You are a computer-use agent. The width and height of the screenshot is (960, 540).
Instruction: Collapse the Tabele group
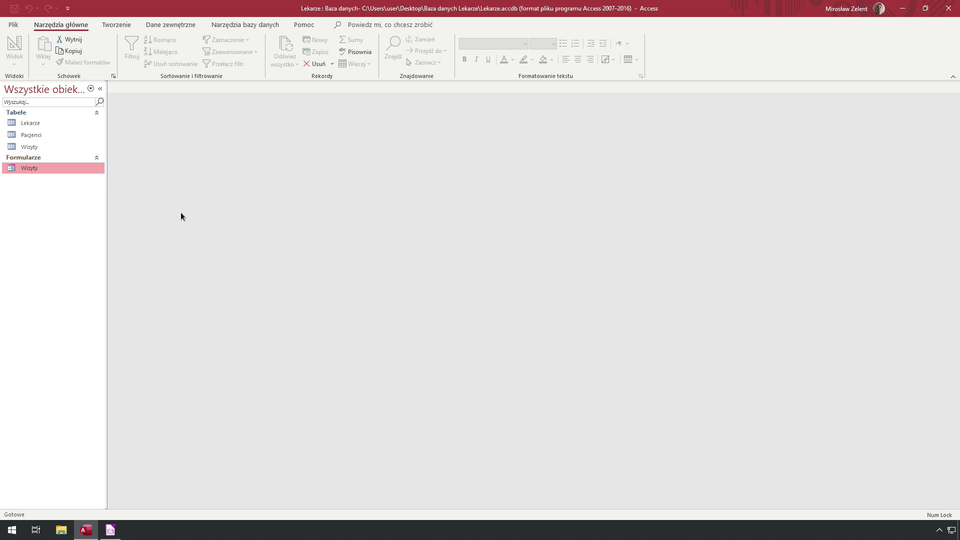(x=97, y=113)
